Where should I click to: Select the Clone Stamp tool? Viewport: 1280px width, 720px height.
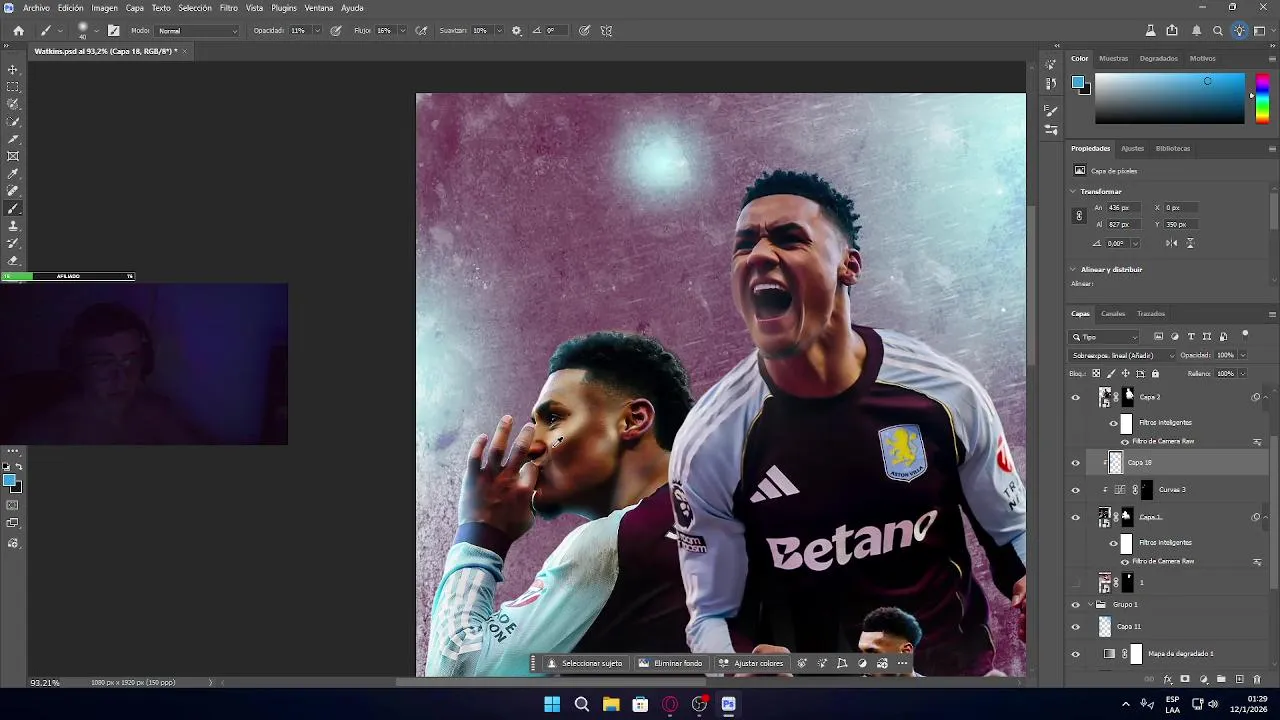13,226
